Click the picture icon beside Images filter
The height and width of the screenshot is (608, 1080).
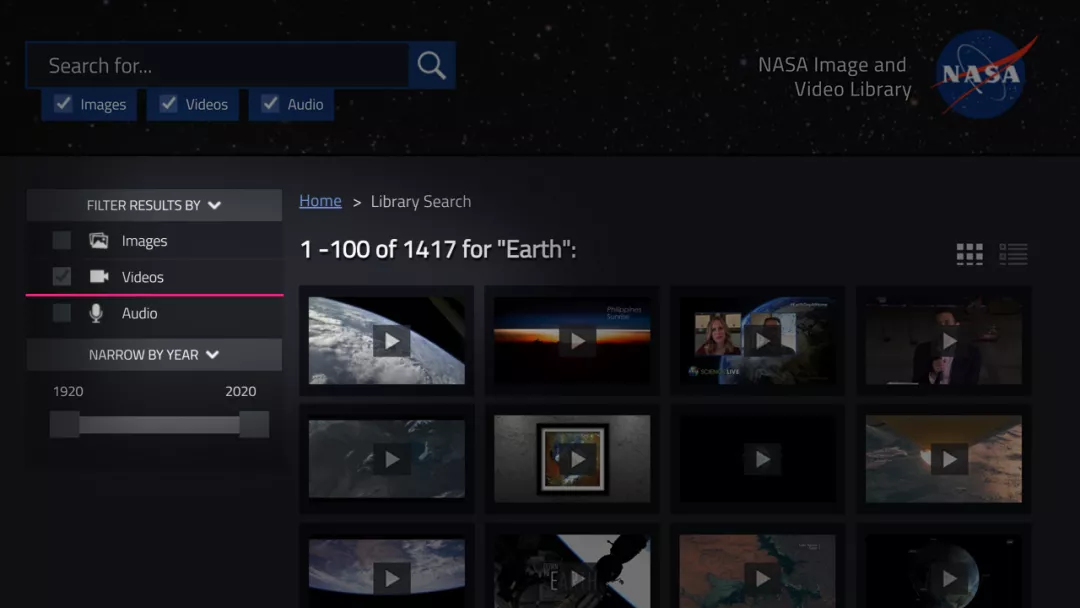(98, 240)
